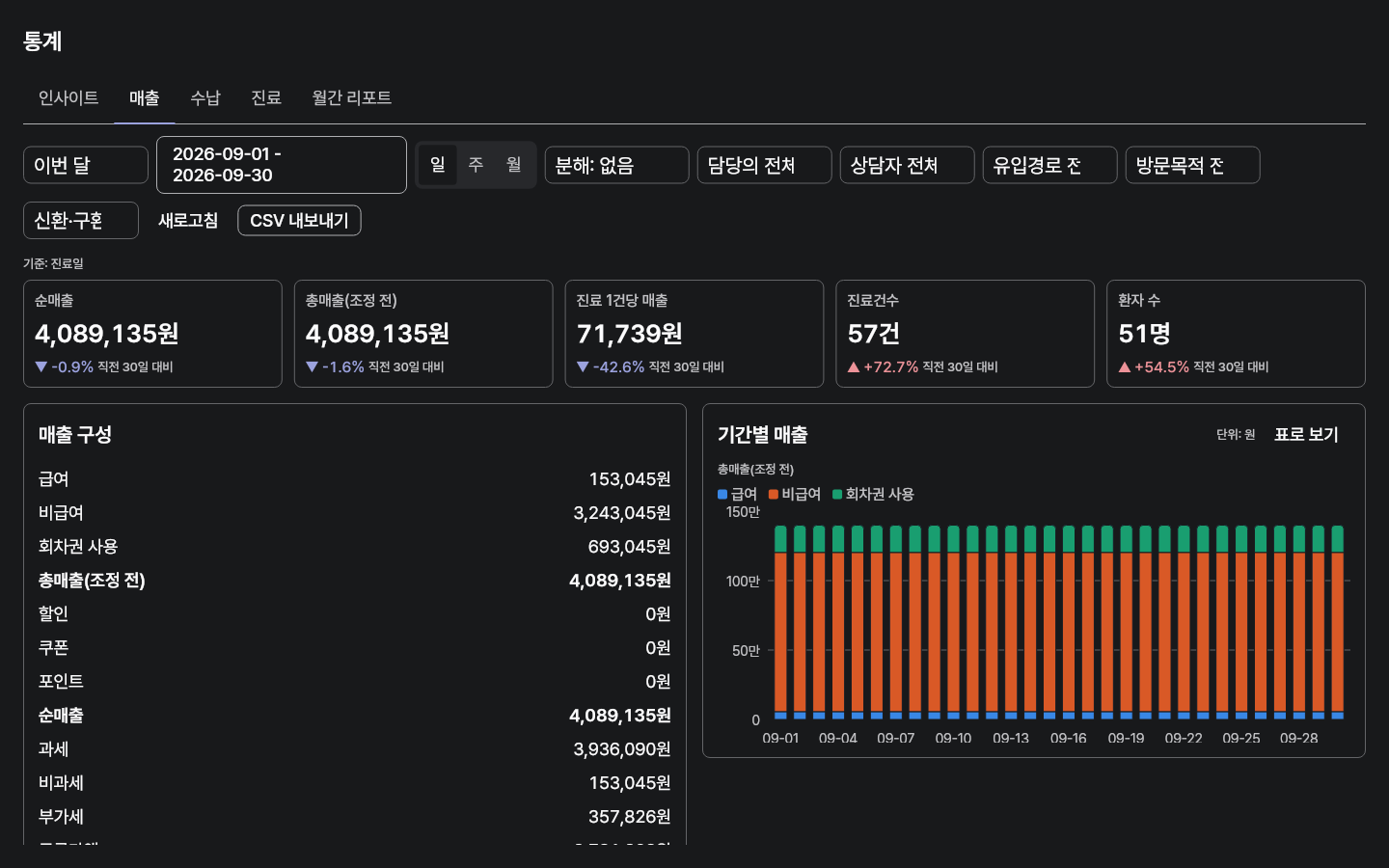This screenshot has height=868, width=1389.
Task: Click the 포인트 row label
Action: pos(61,682)
